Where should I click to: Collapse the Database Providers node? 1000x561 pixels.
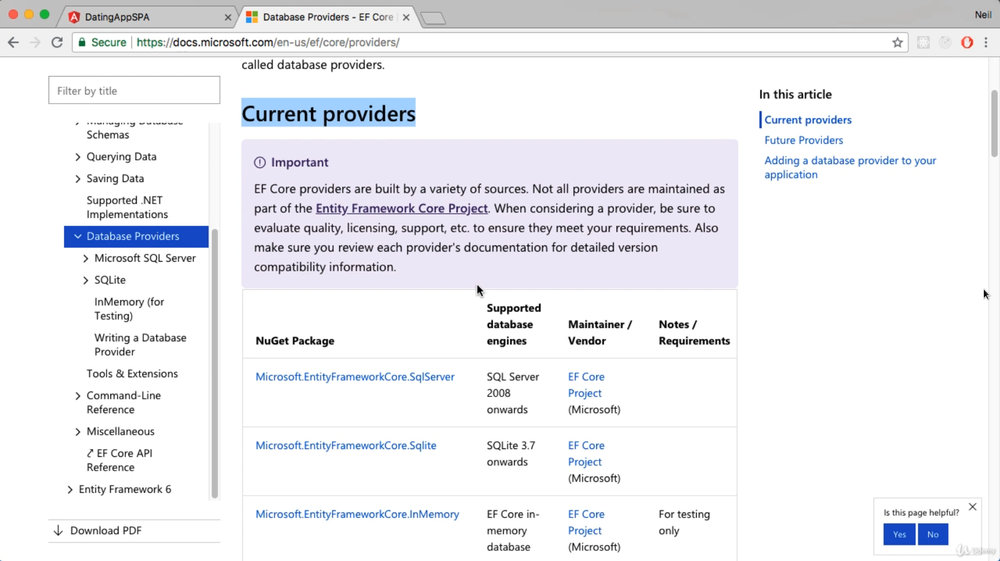point(78,237)
